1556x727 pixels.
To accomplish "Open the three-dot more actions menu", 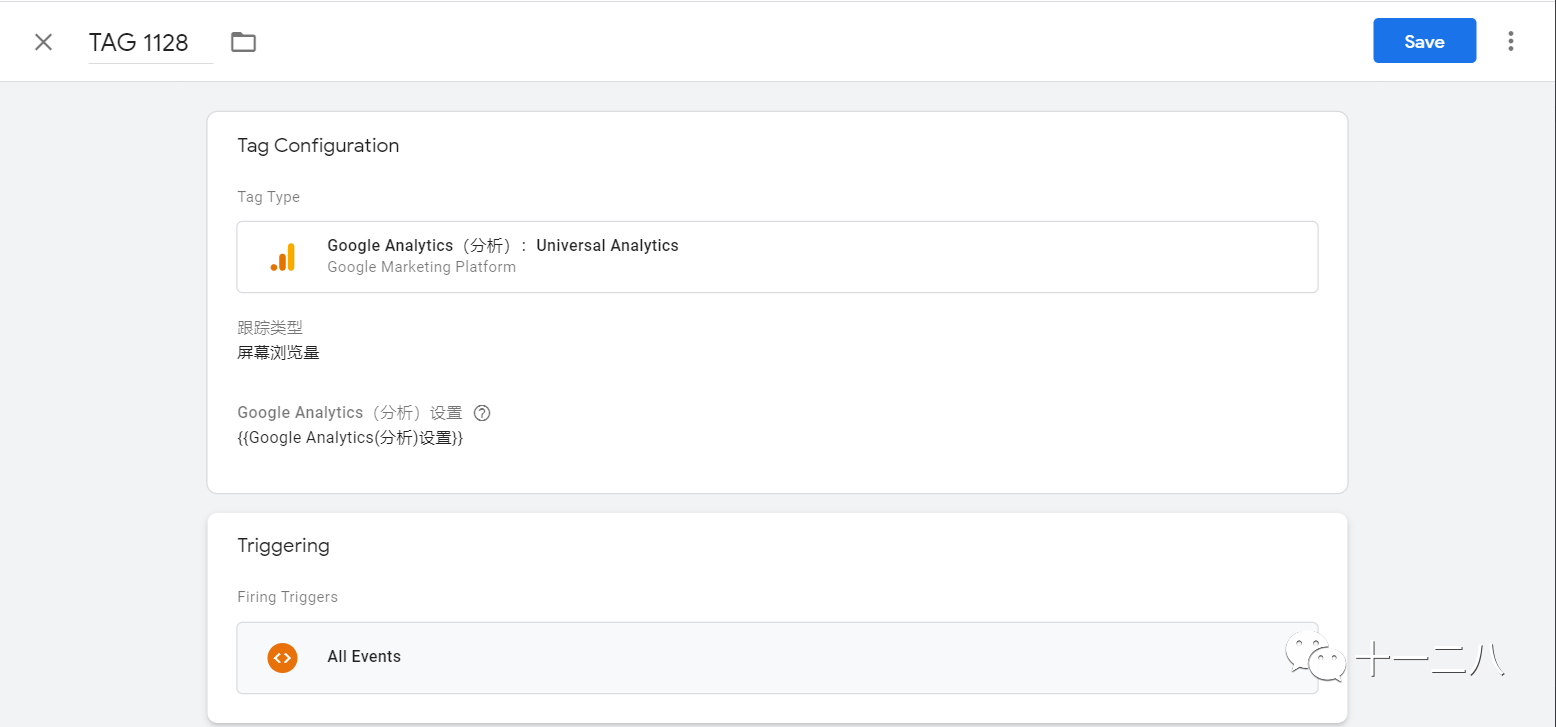I will click(x=1511, y=41).
